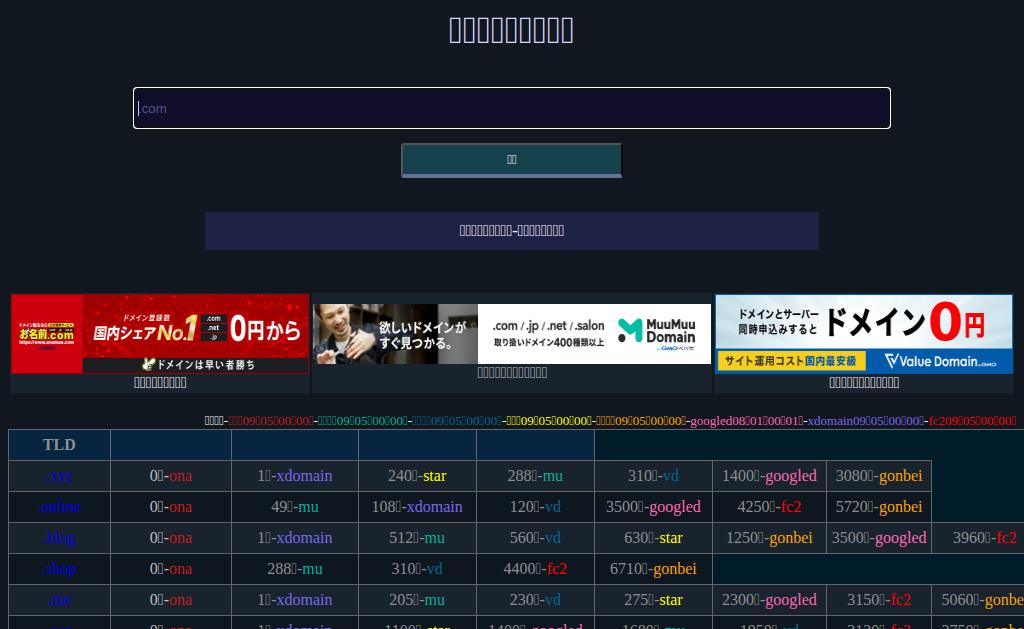This screenshot has height=629, width=1024.
Task: Click the caption under the Value Domain banner
Action: pyautogui.click(x=863, y=383)
